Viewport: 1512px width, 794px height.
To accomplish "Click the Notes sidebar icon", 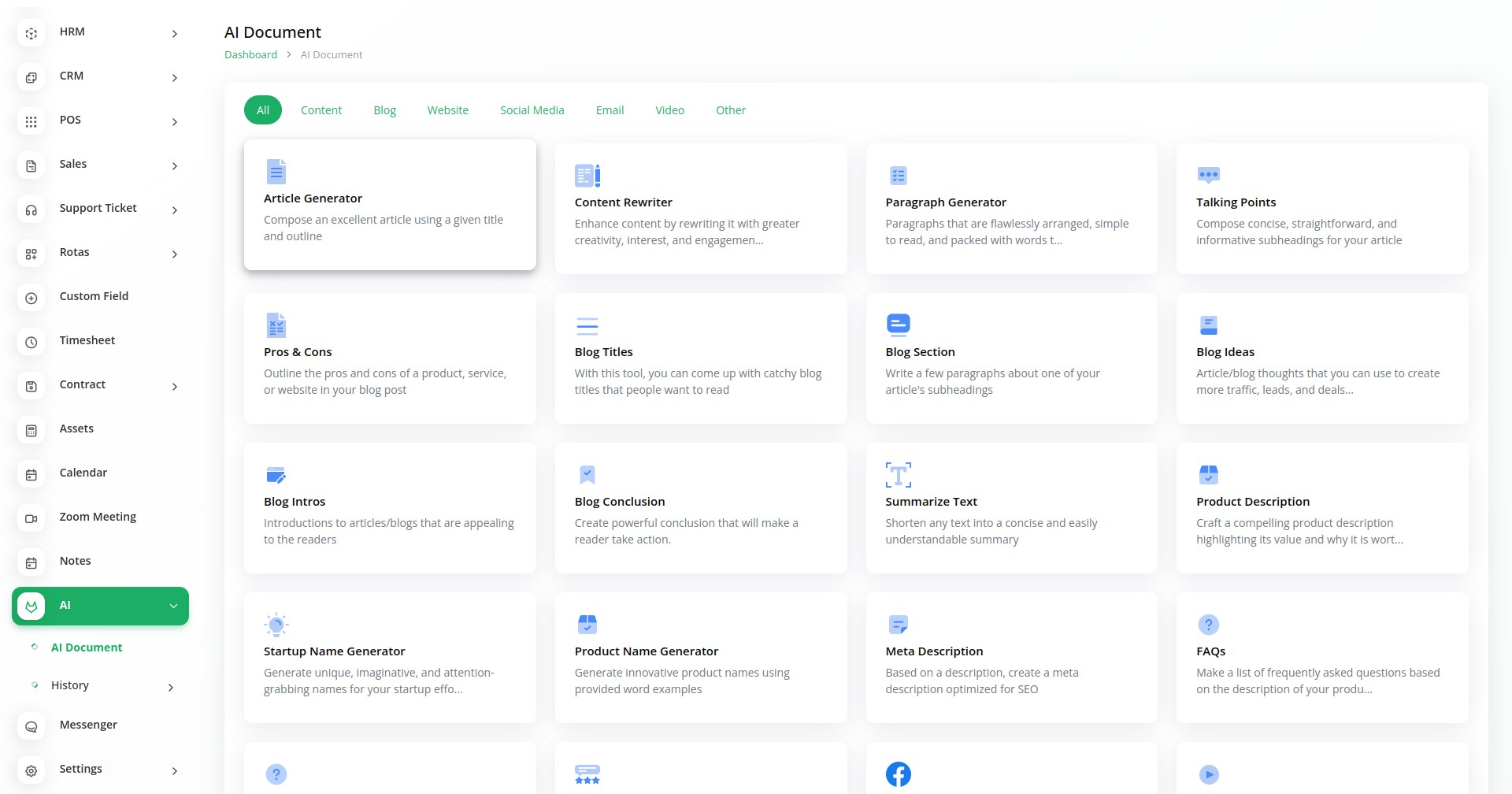I will (31, 562).
